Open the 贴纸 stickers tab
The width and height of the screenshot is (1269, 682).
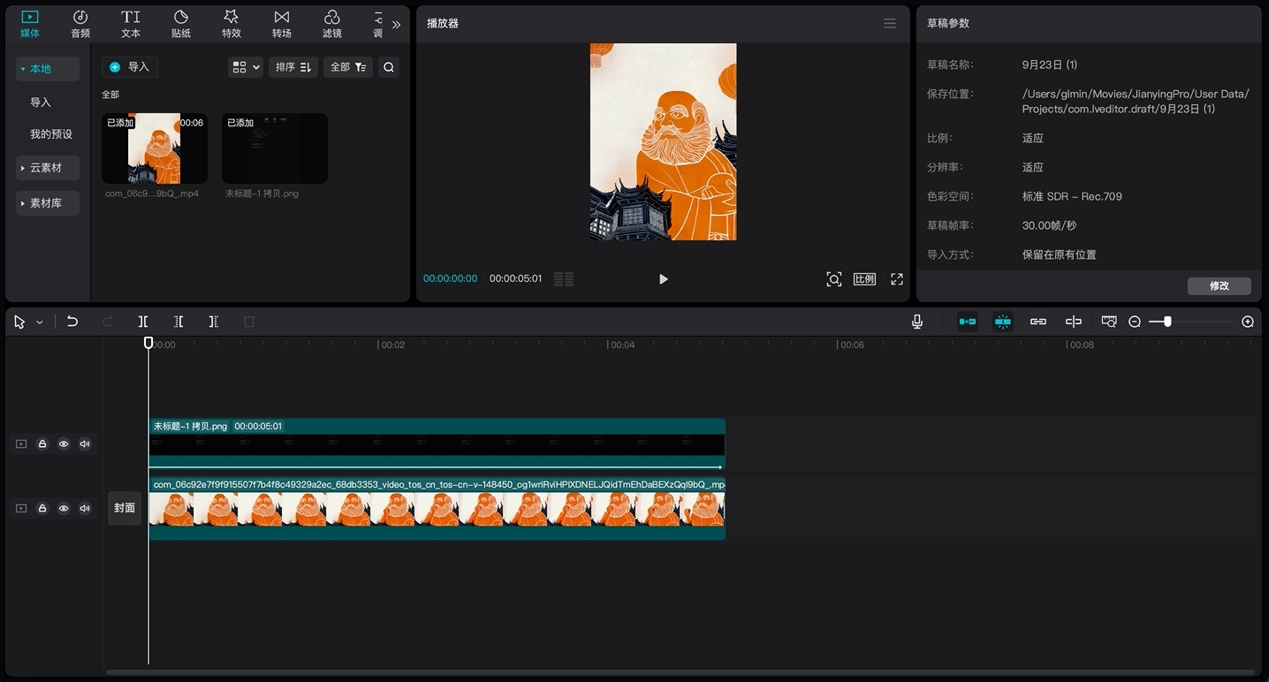[x=181, y=24]
